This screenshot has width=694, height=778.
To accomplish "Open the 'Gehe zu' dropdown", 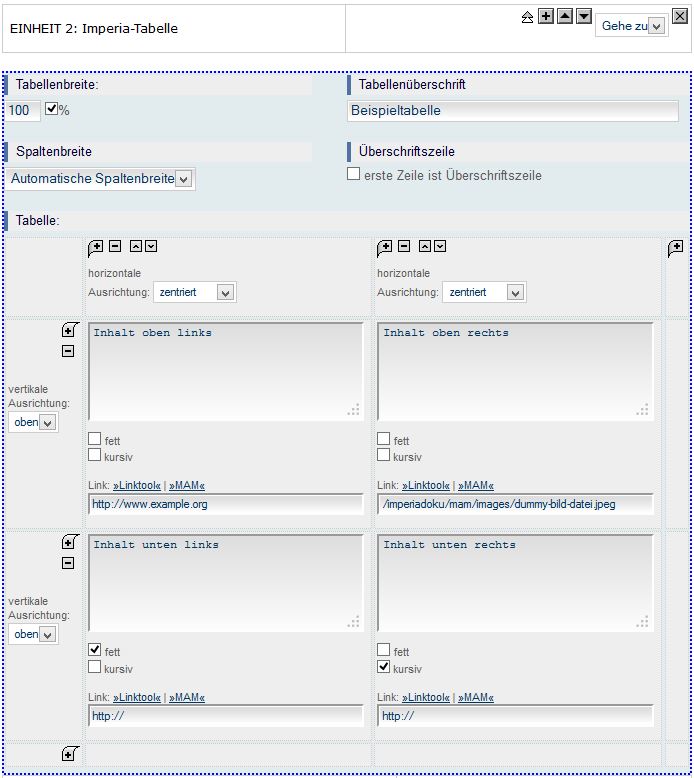I will (656, 27).
